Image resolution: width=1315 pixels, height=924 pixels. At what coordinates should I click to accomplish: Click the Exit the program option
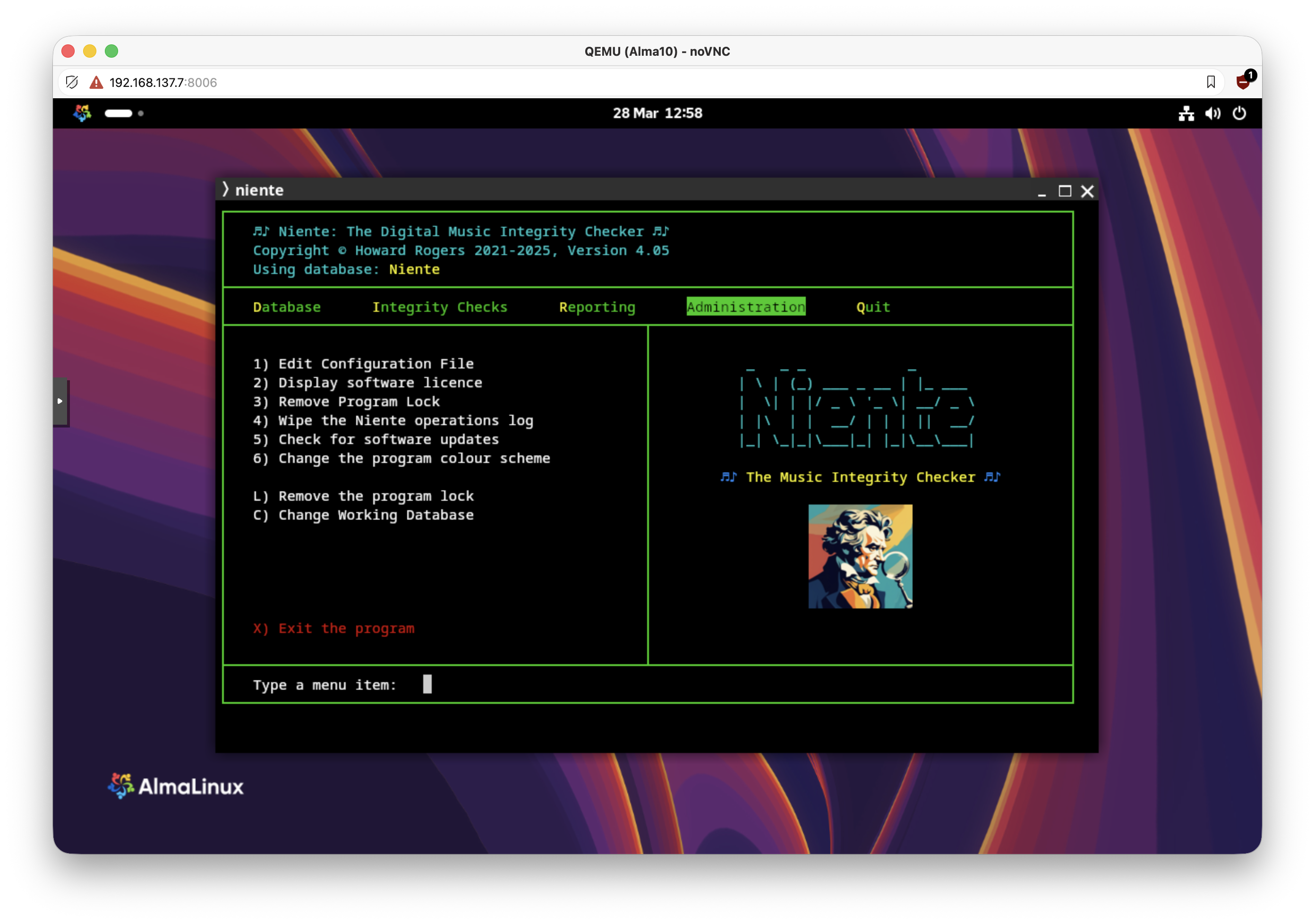pos(333,628)
